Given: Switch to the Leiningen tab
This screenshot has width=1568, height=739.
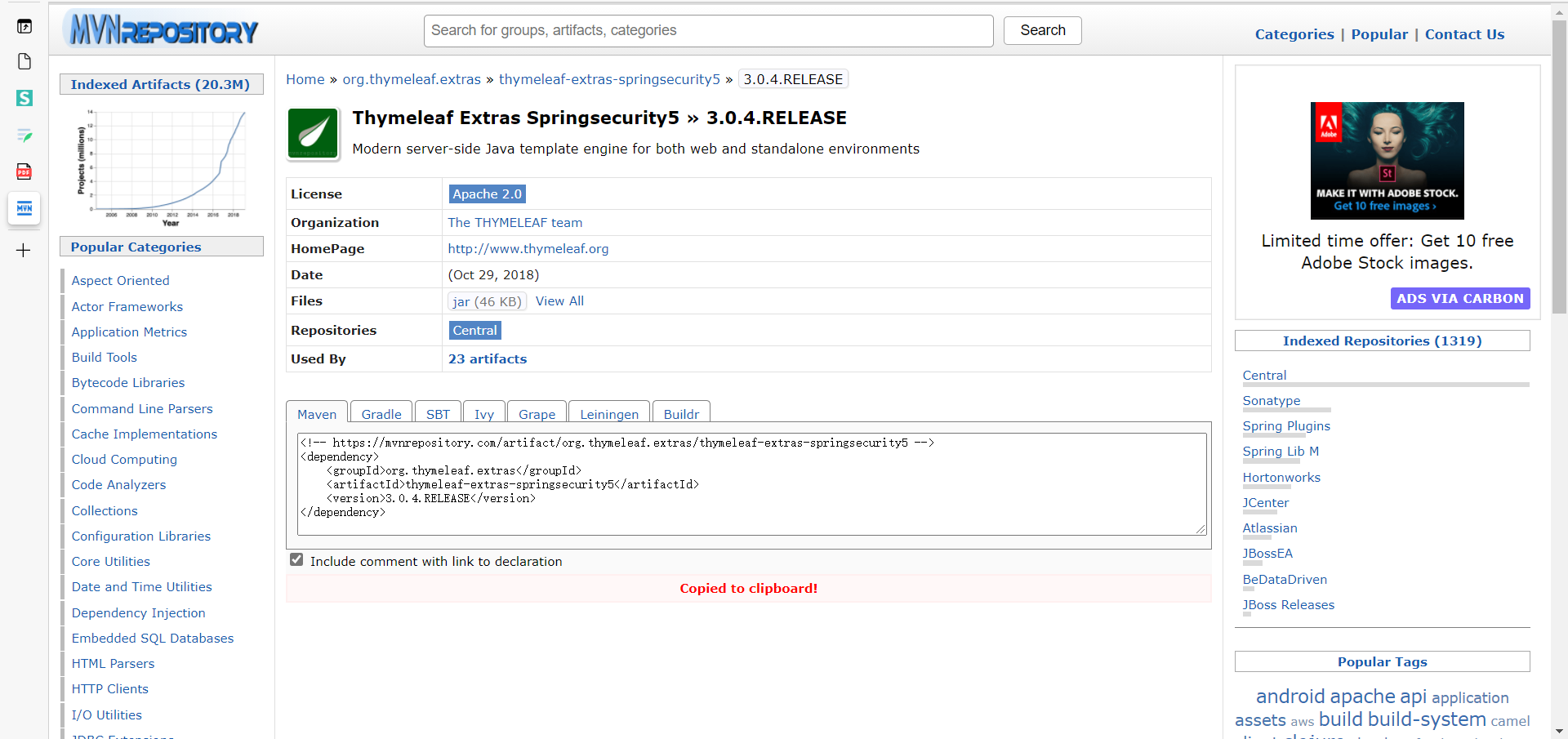Looking at the screenshot, I should click(609, 414).
